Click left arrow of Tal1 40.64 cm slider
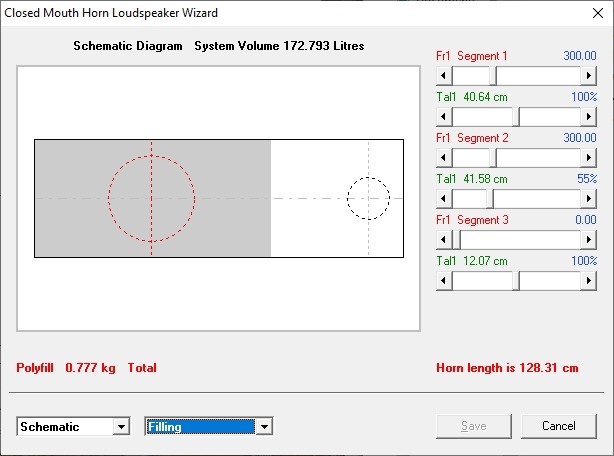The height and width of the screenshot is (456, 614). 444,117
